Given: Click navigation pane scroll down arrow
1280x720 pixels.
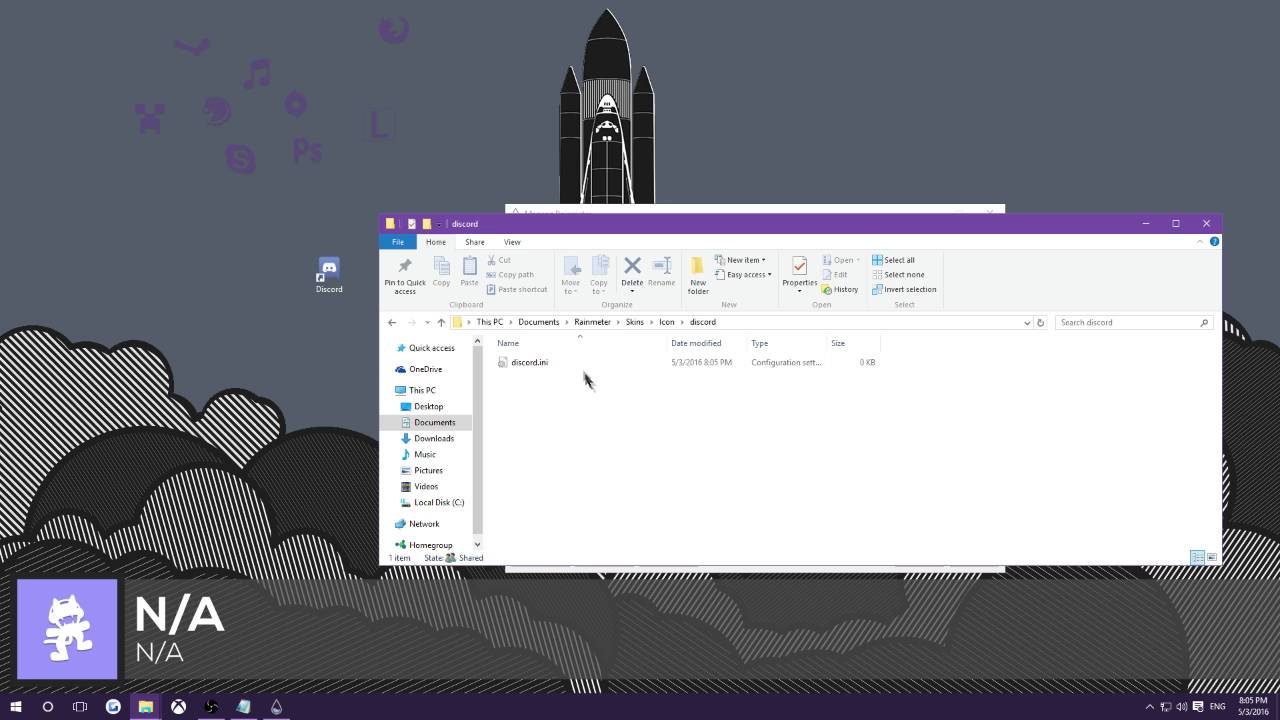Looking at the screenshot, I should click(477, 545).
